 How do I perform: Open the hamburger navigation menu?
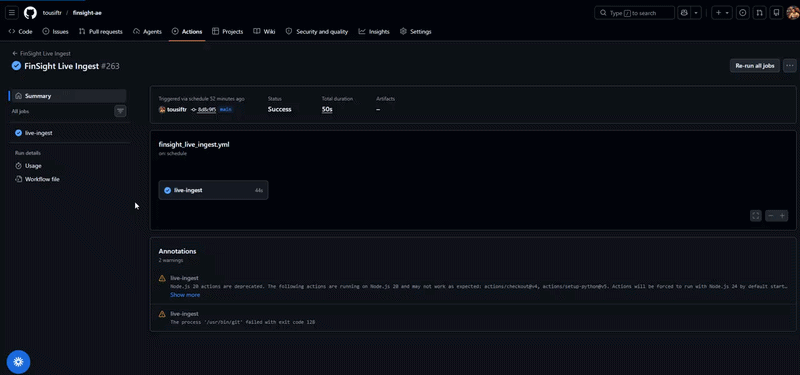click(x=12, y=13)
